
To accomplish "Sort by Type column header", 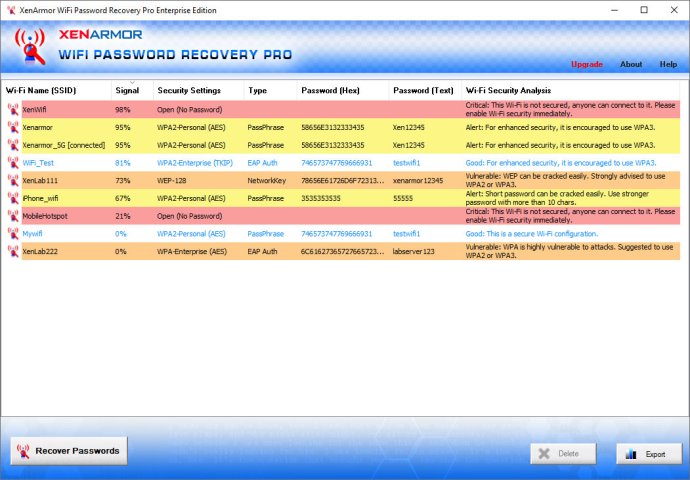I will (x=271, y=90).
